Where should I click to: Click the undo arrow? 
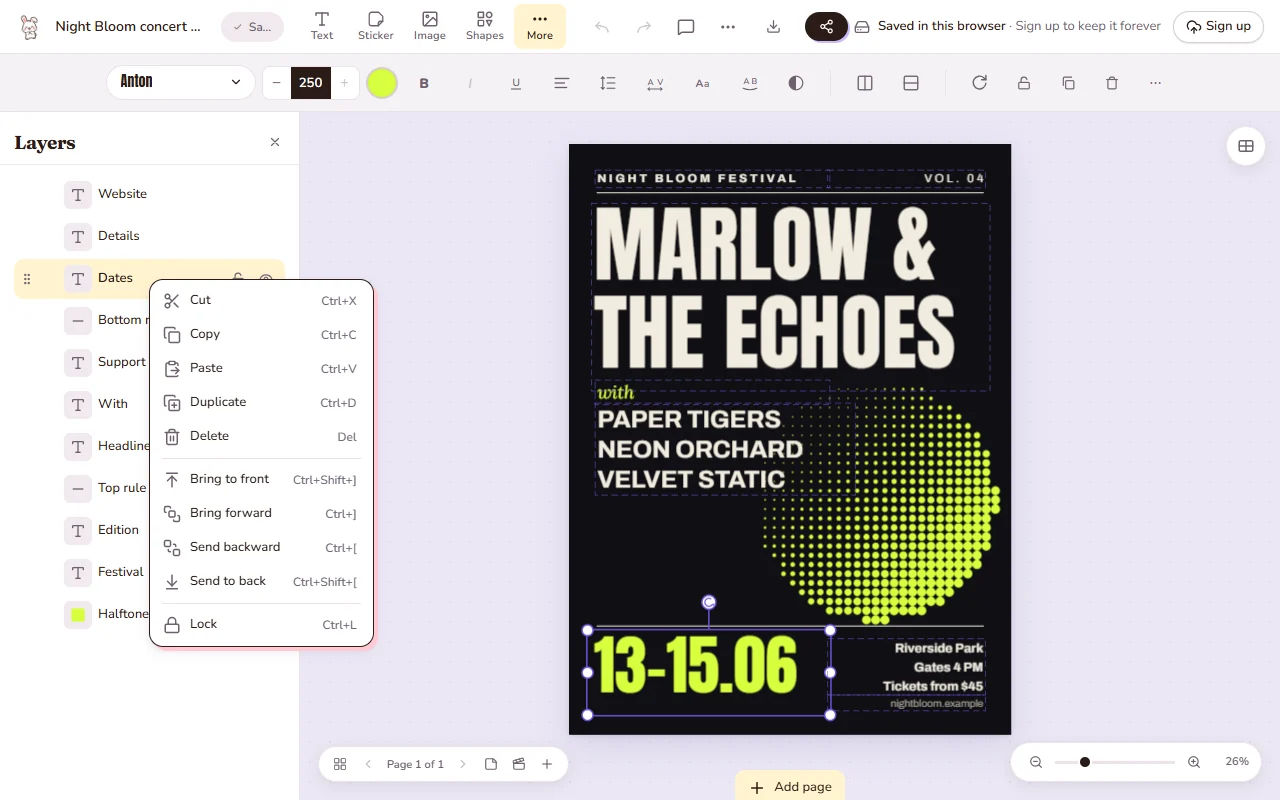(x=602, y=27)
